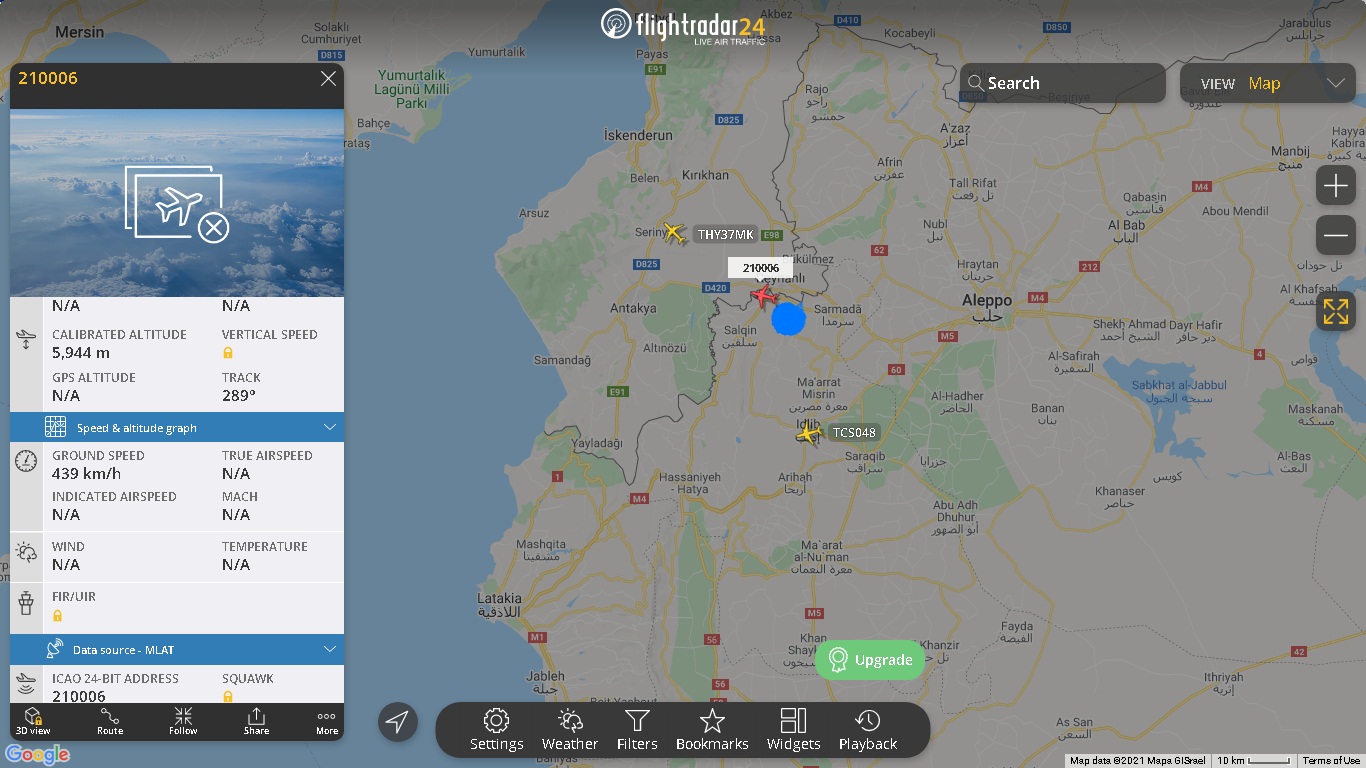Click the Search input field
This screenshot has width=1366, height=768.
(x=1063, y=83)
